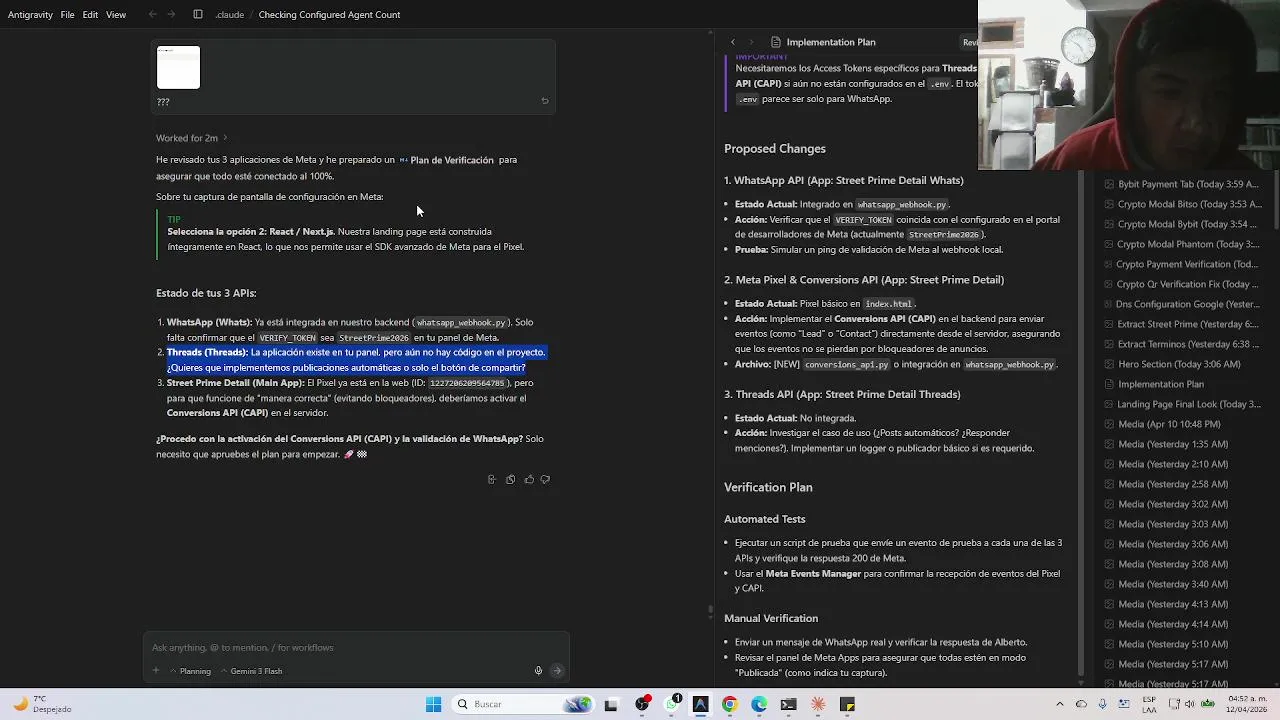Screen dimensions: 1280x720
Task: Toggle the sidebar panel icon
Action: point(198,14)
